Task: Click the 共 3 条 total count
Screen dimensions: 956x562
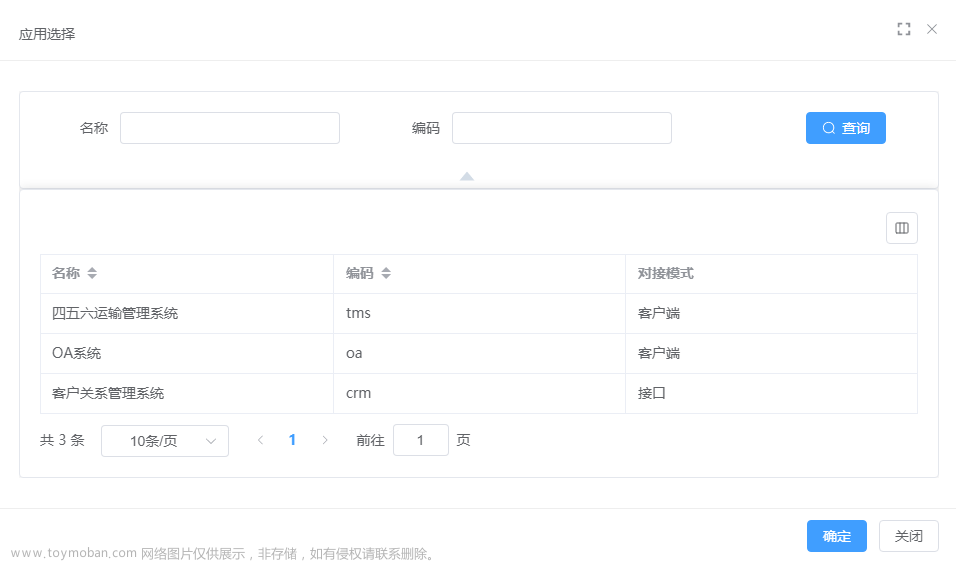Action: 62,440
